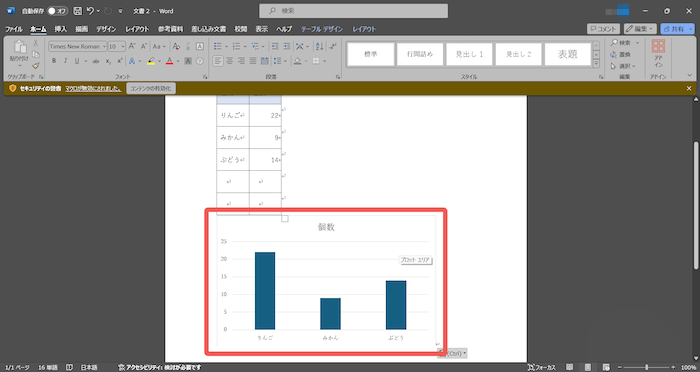Click the search (検索) box in title bar

tap(353, 11)
